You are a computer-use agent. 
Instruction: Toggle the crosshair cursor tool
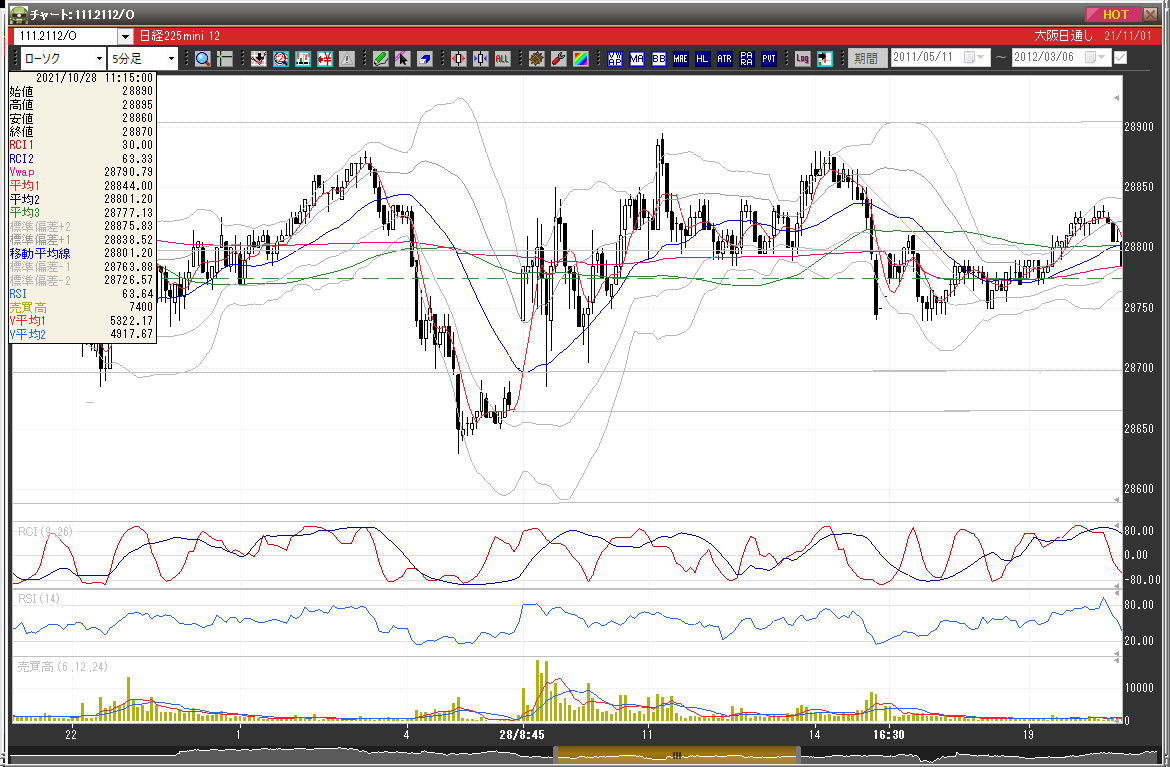(x=225, y=58)
